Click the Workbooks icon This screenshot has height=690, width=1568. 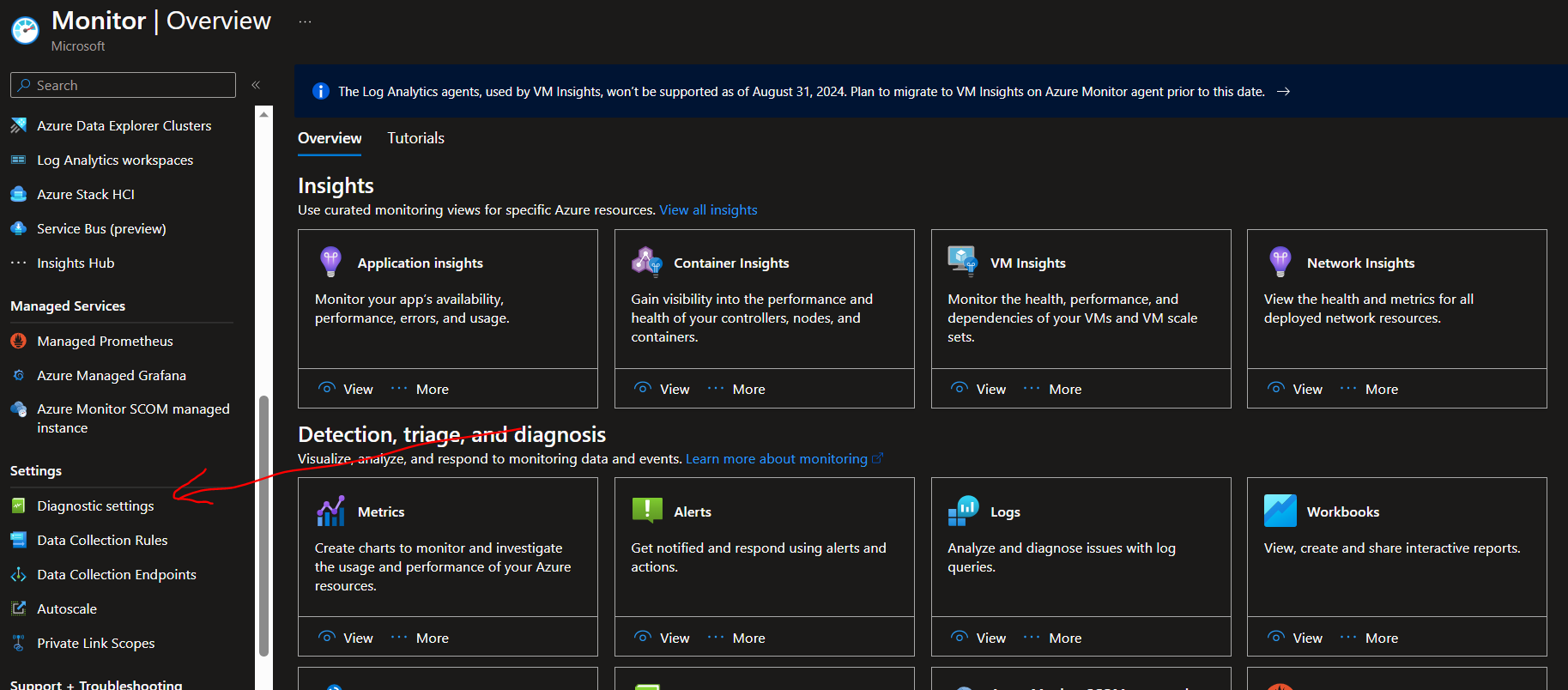tap(1280, 511)
